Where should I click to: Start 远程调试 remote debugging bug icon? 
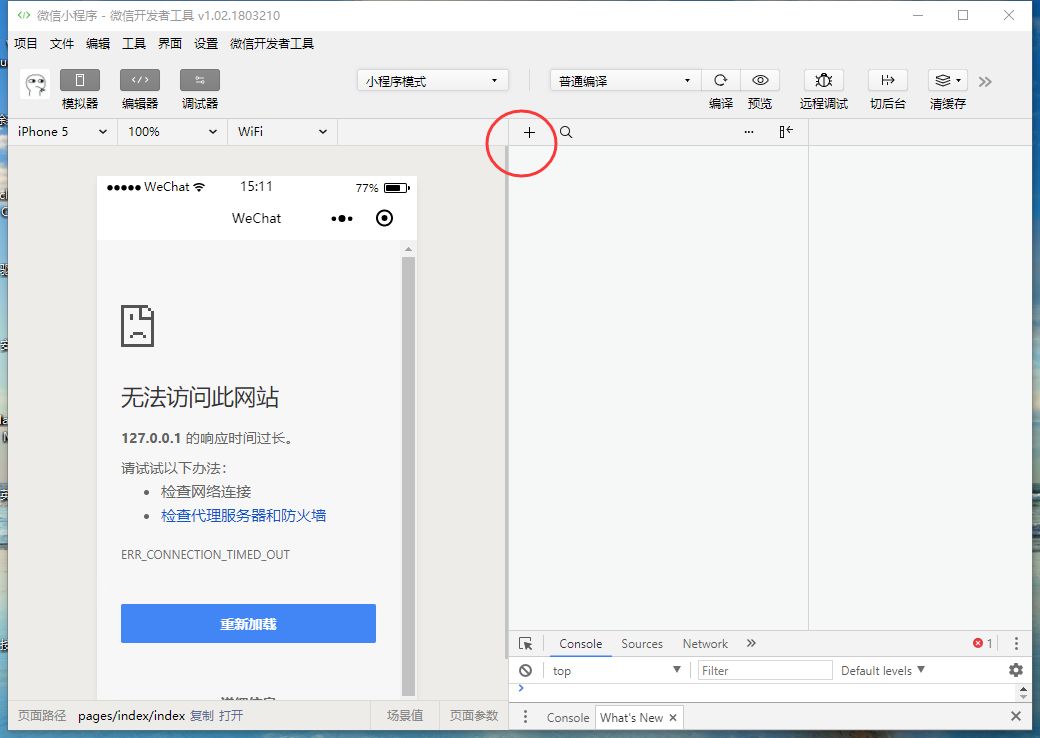[823, 80]
